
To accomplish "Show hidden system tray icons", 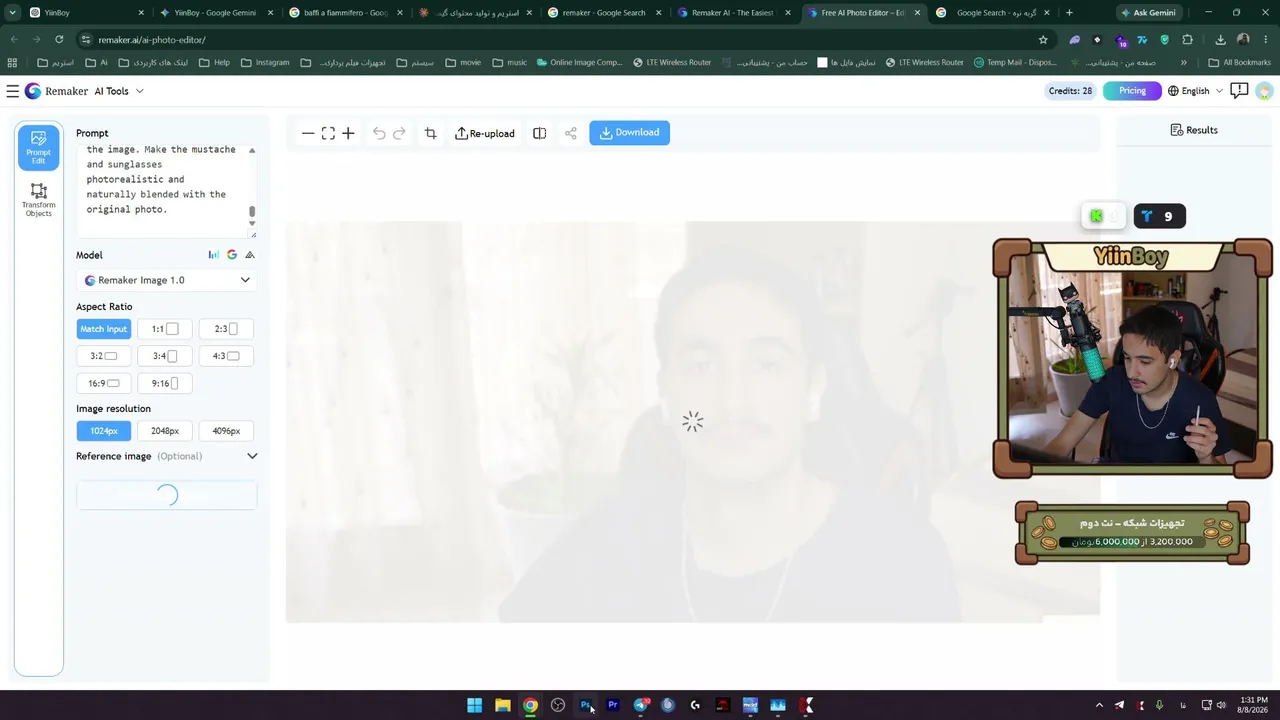I will (x=1099, y=705).
